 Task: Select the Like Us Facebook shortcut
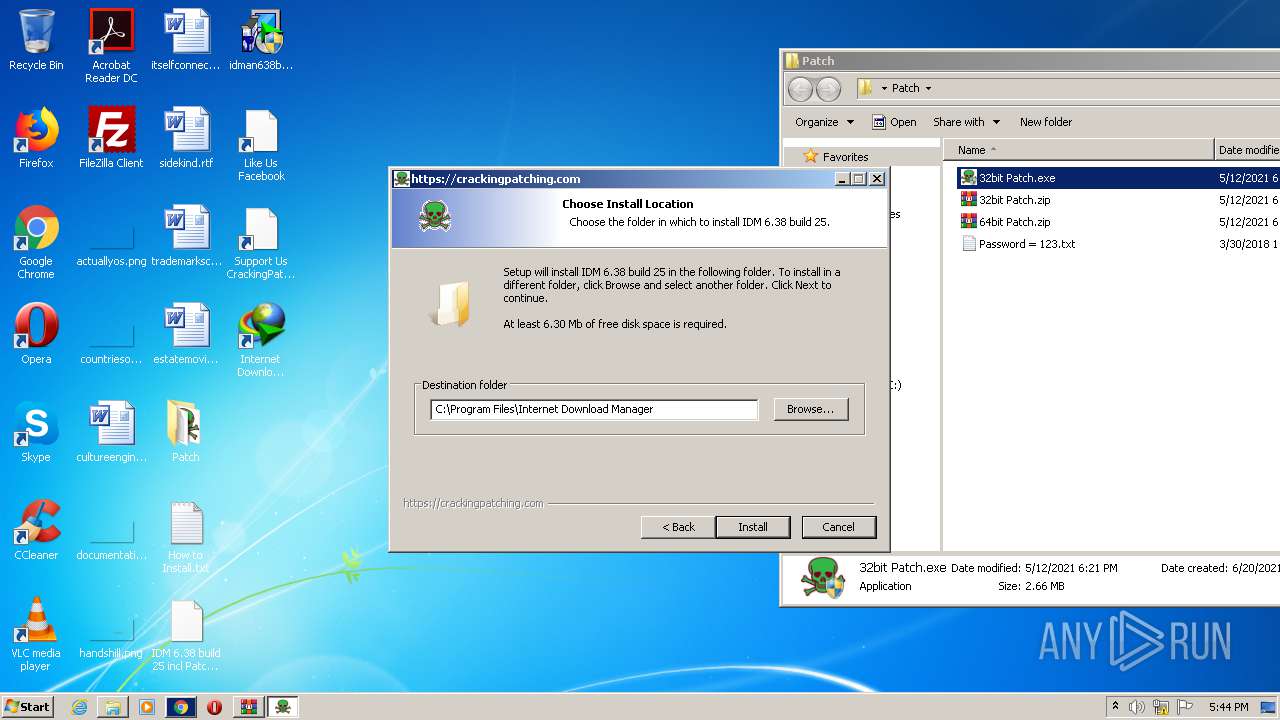click(261, 145)
